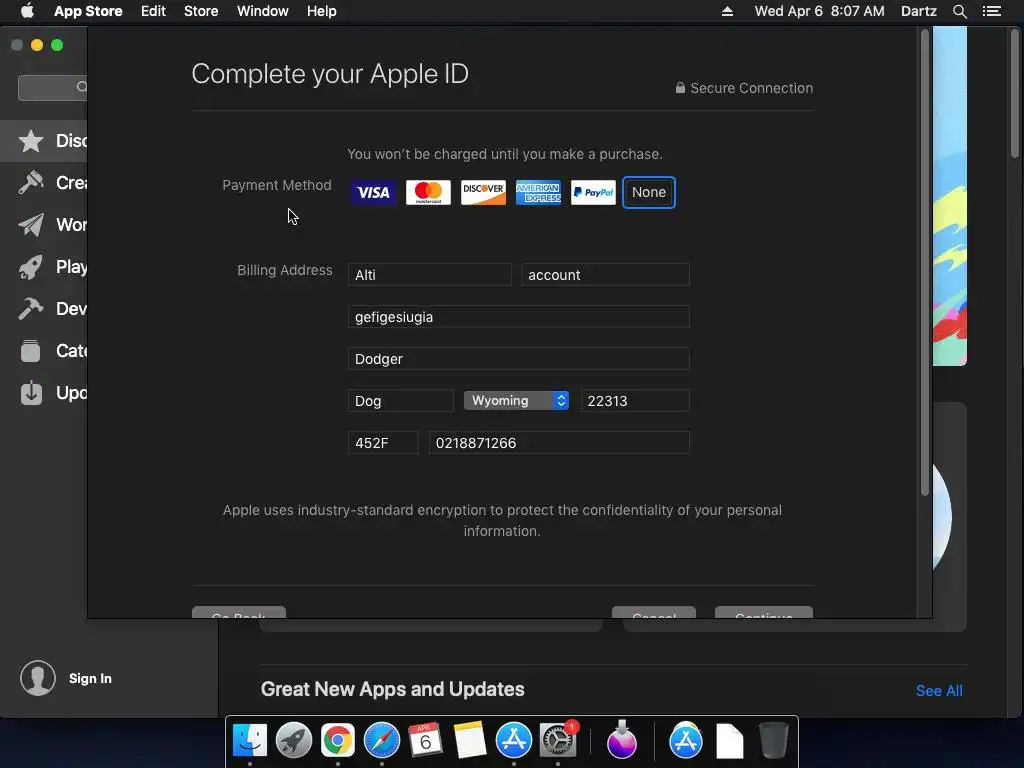Image resolution: width=1024 pixels, height=768 pixels.
Task: Open App Store icon with running indicator
Action: pos(513,741)
